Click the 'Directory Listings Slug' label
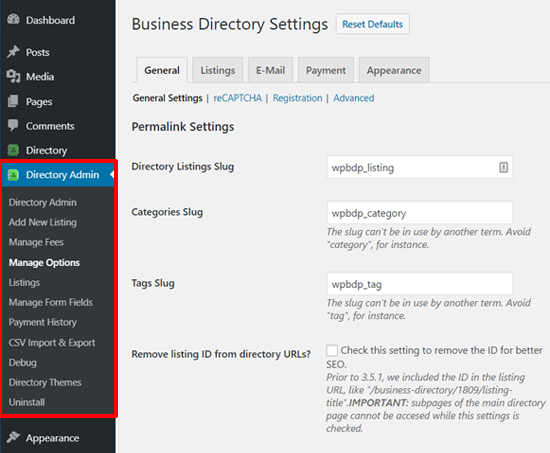The image size is (550, 453). 182,167
